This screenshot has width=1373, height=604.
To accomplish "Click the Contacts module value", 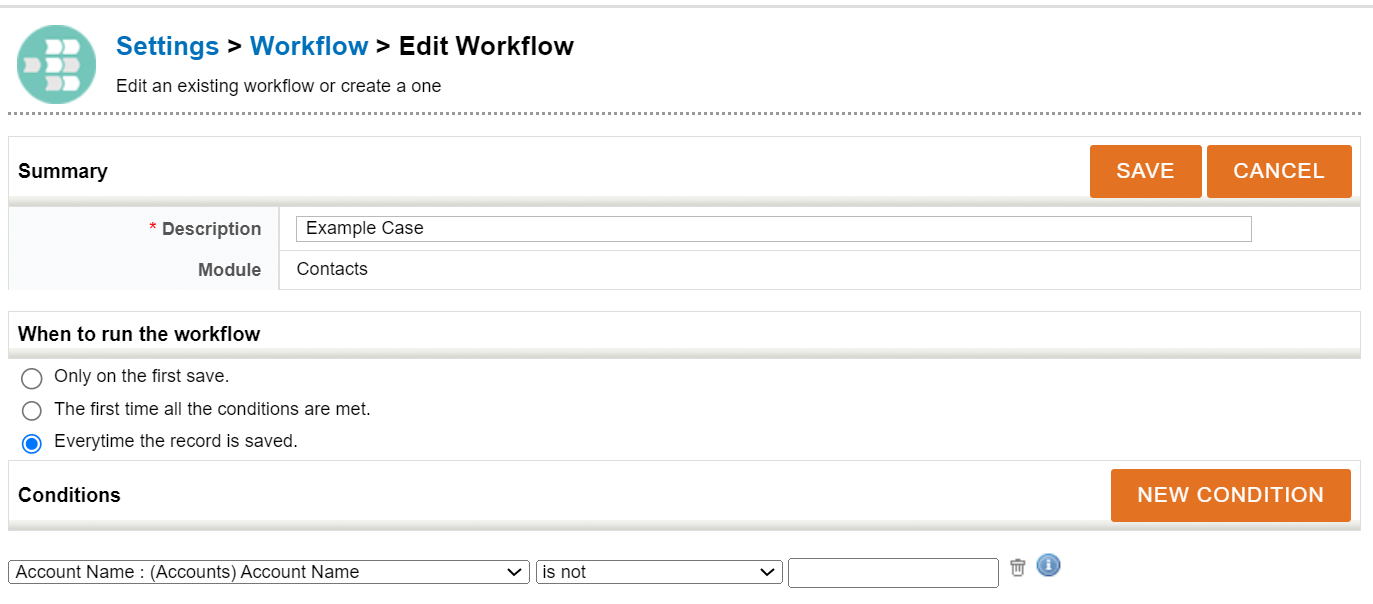I will point(331,269).
